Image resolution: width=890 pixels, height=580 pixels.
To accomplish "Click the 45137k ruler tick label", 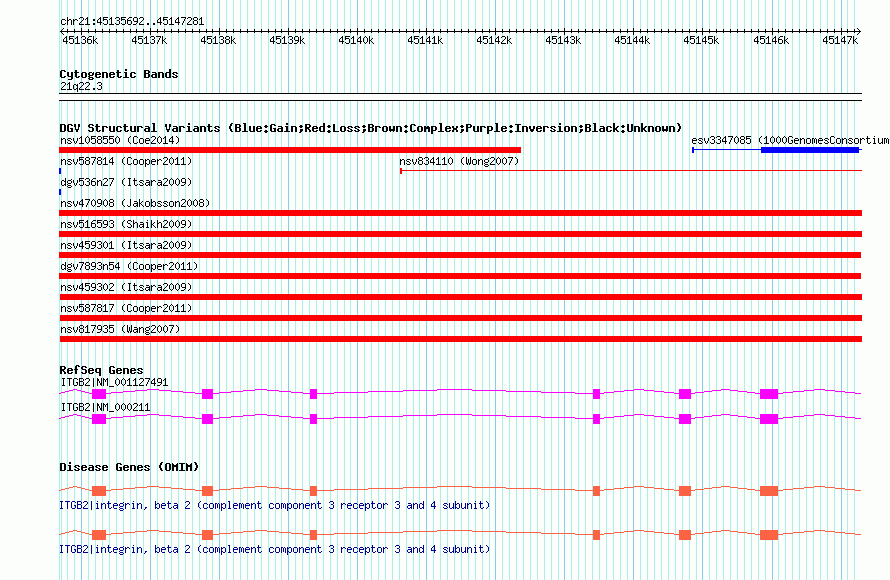I will coord(149,40).
